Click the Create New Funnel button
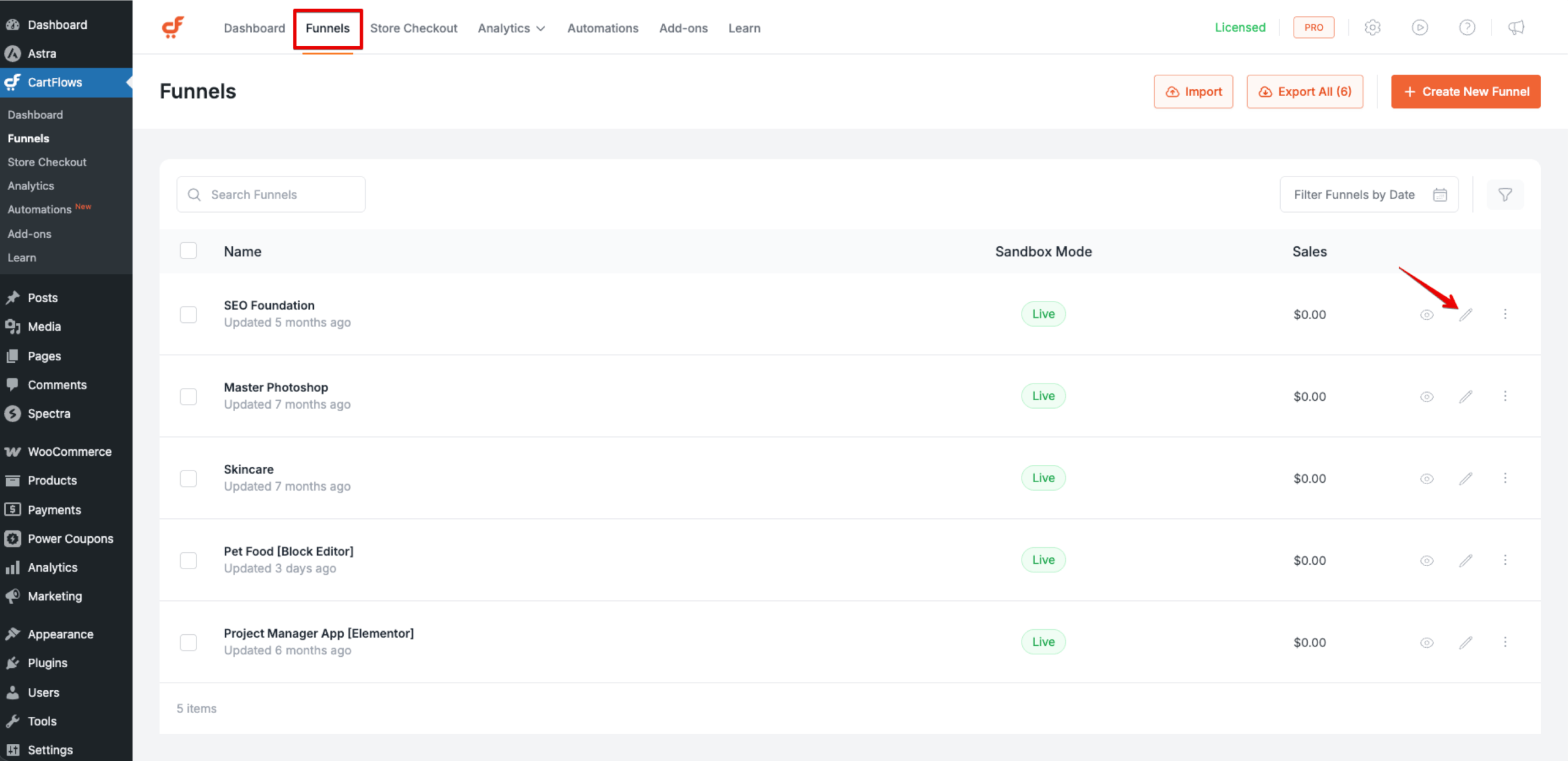This screenshot has width=1568, height=761. coord(1465,92)
